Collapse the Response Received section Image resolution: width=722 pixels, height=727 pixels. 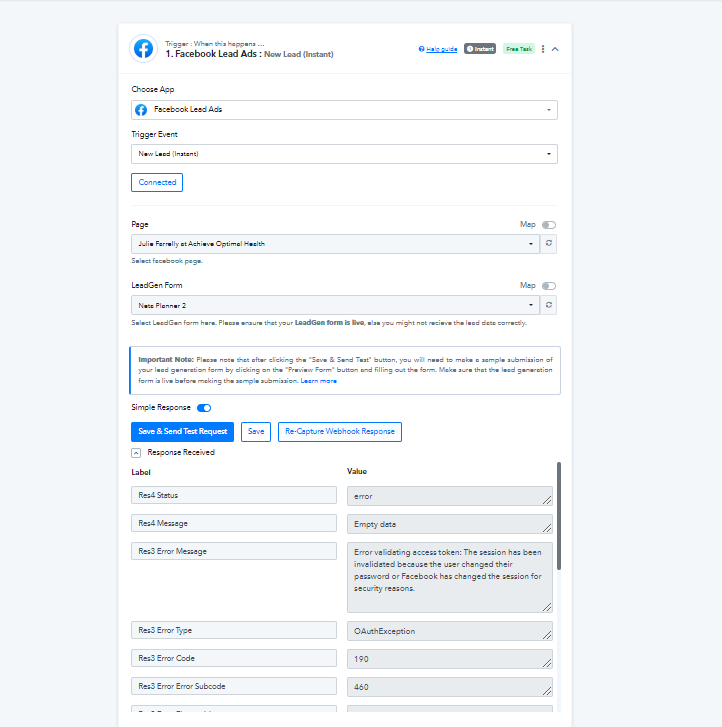click(136, 453)
